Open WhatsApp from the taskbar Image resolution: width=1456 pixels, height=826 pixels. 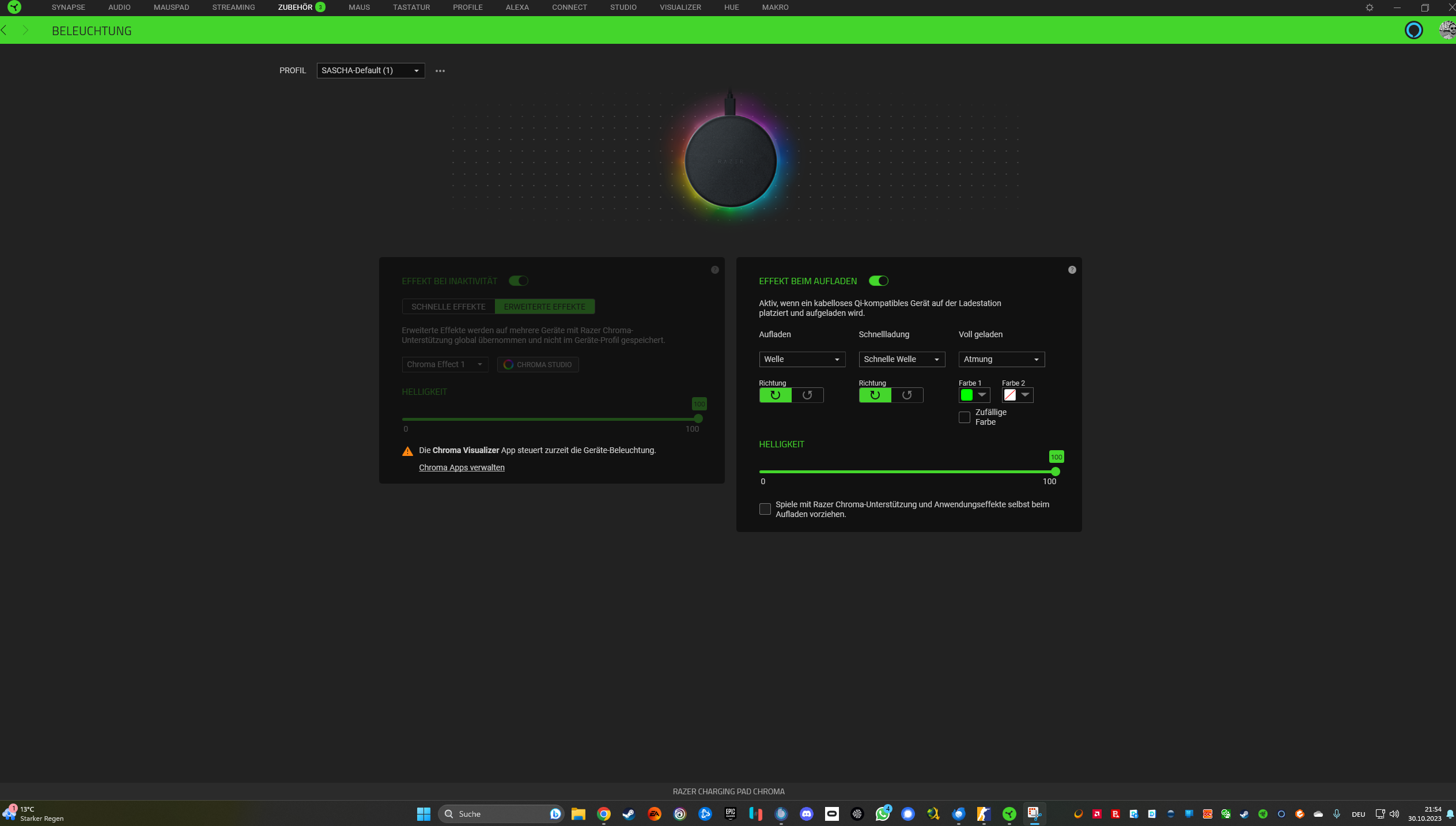click(882, 814)
